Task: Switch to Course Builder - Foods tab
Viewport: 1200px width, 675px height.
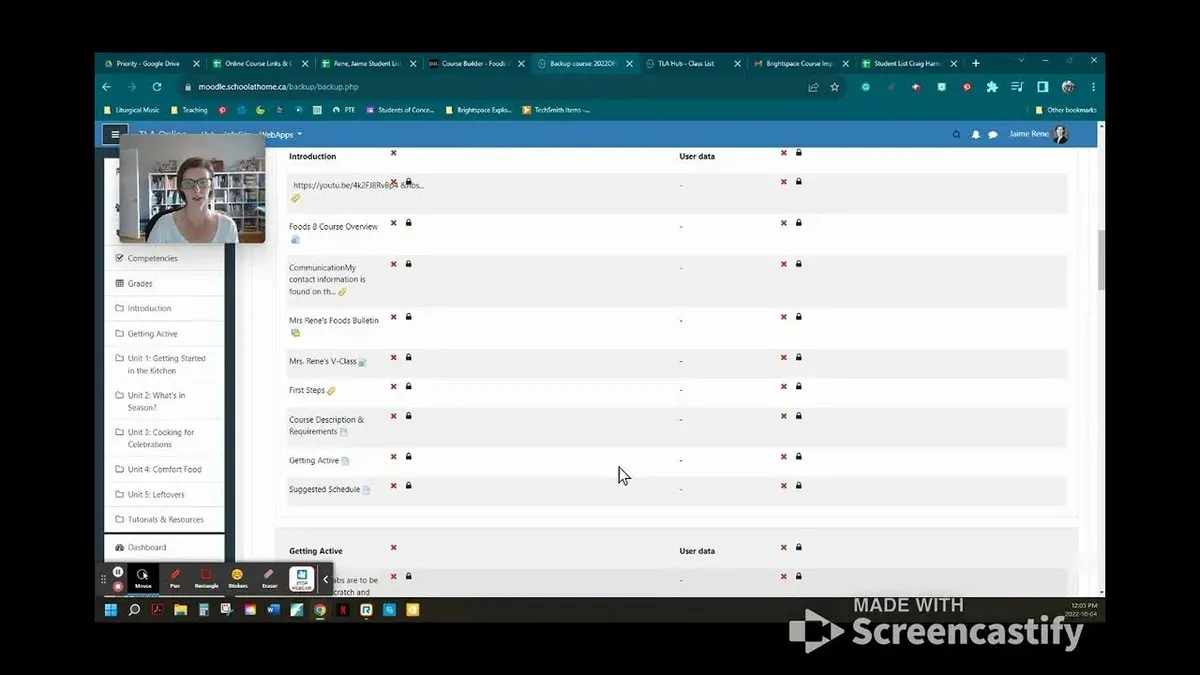Action: 475,63
